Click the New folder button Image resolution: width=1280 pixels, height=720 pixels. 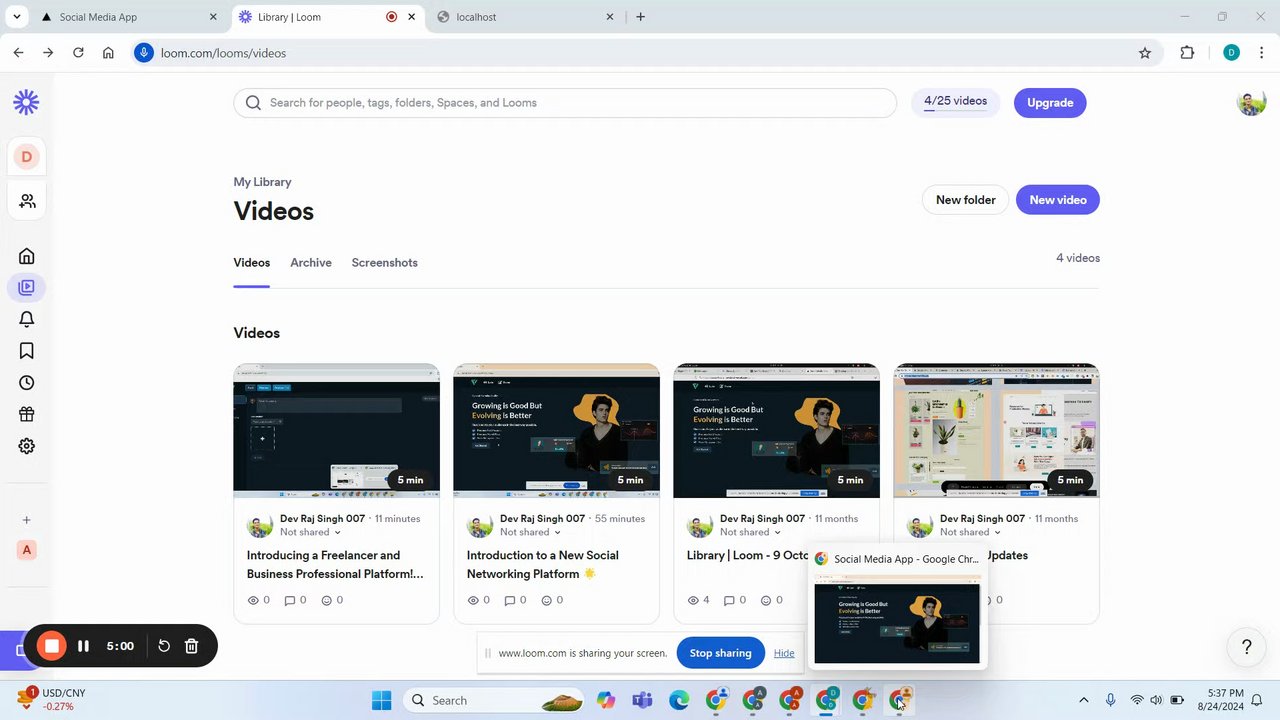click(x=966, y=200)
